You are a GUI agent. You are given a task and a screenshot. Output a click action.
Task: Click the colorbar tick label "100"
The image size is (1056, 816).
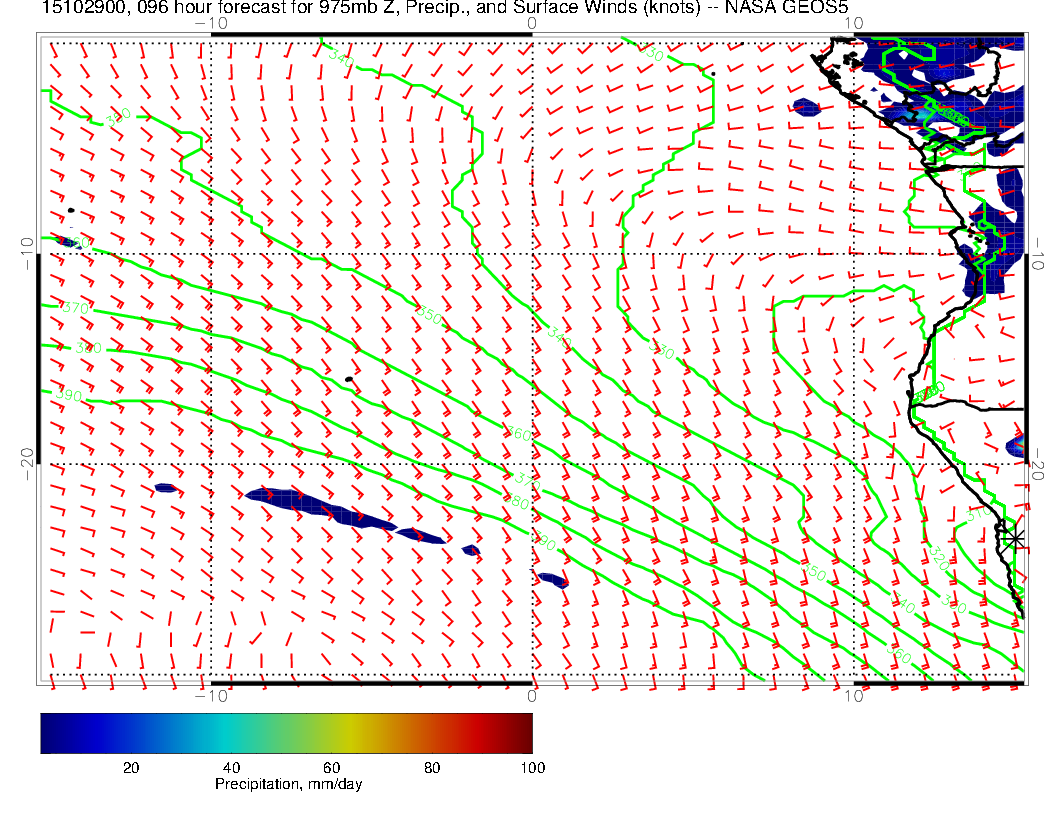pyautogui.click(x=533, y=768)
